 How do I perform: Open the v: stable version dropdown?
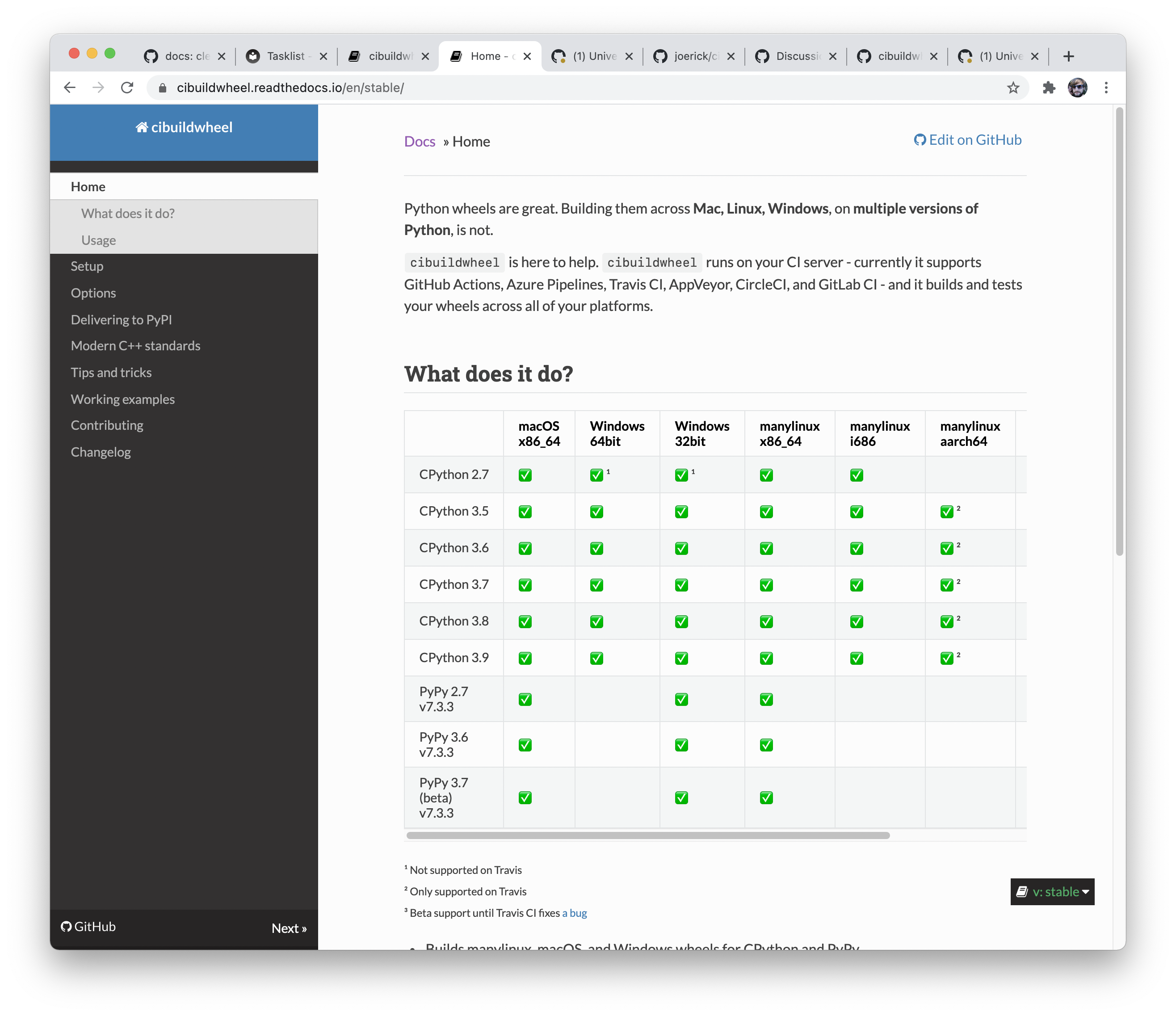1052,892
